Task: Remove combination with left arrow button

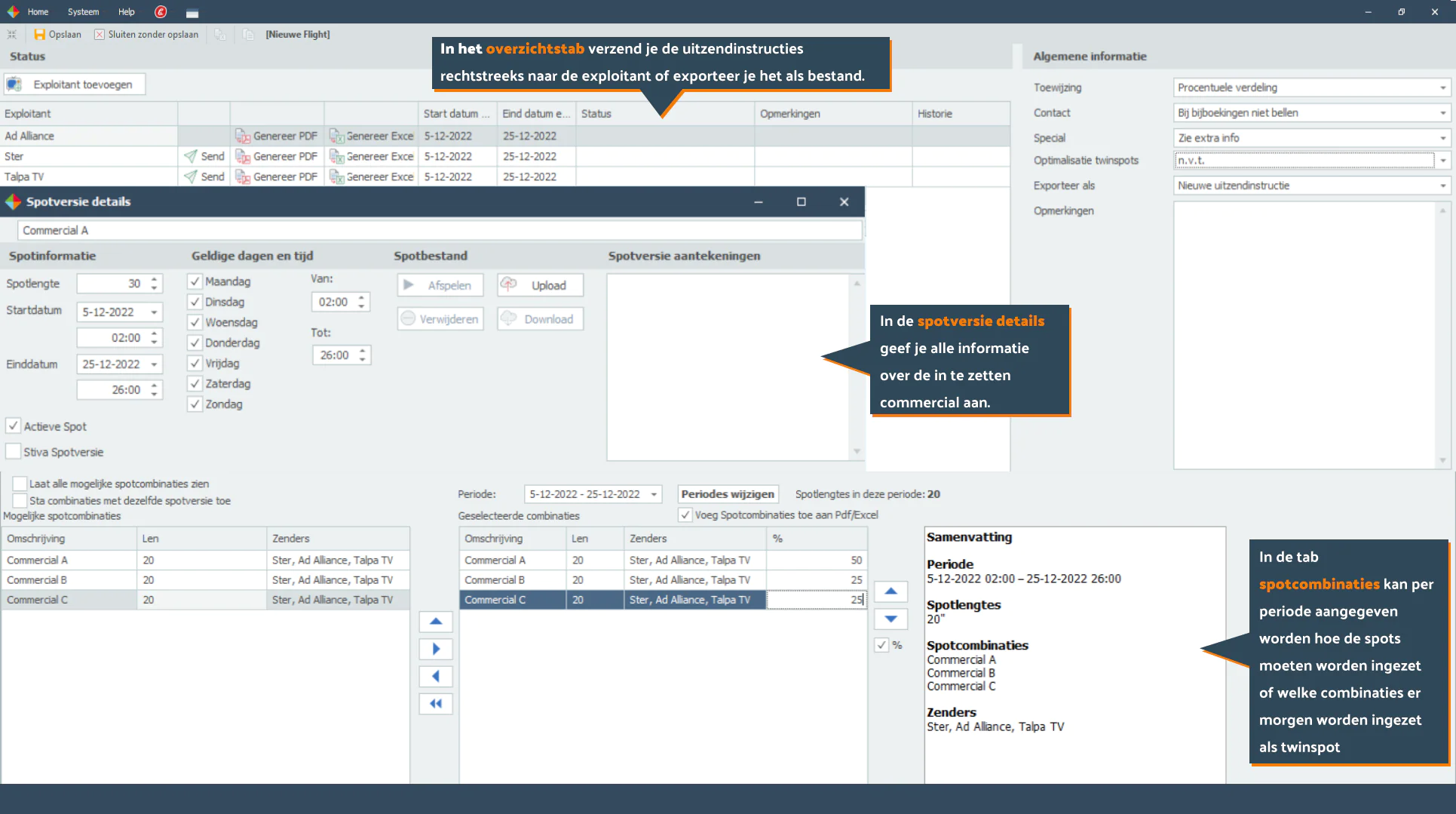Action: click(436, 676)
